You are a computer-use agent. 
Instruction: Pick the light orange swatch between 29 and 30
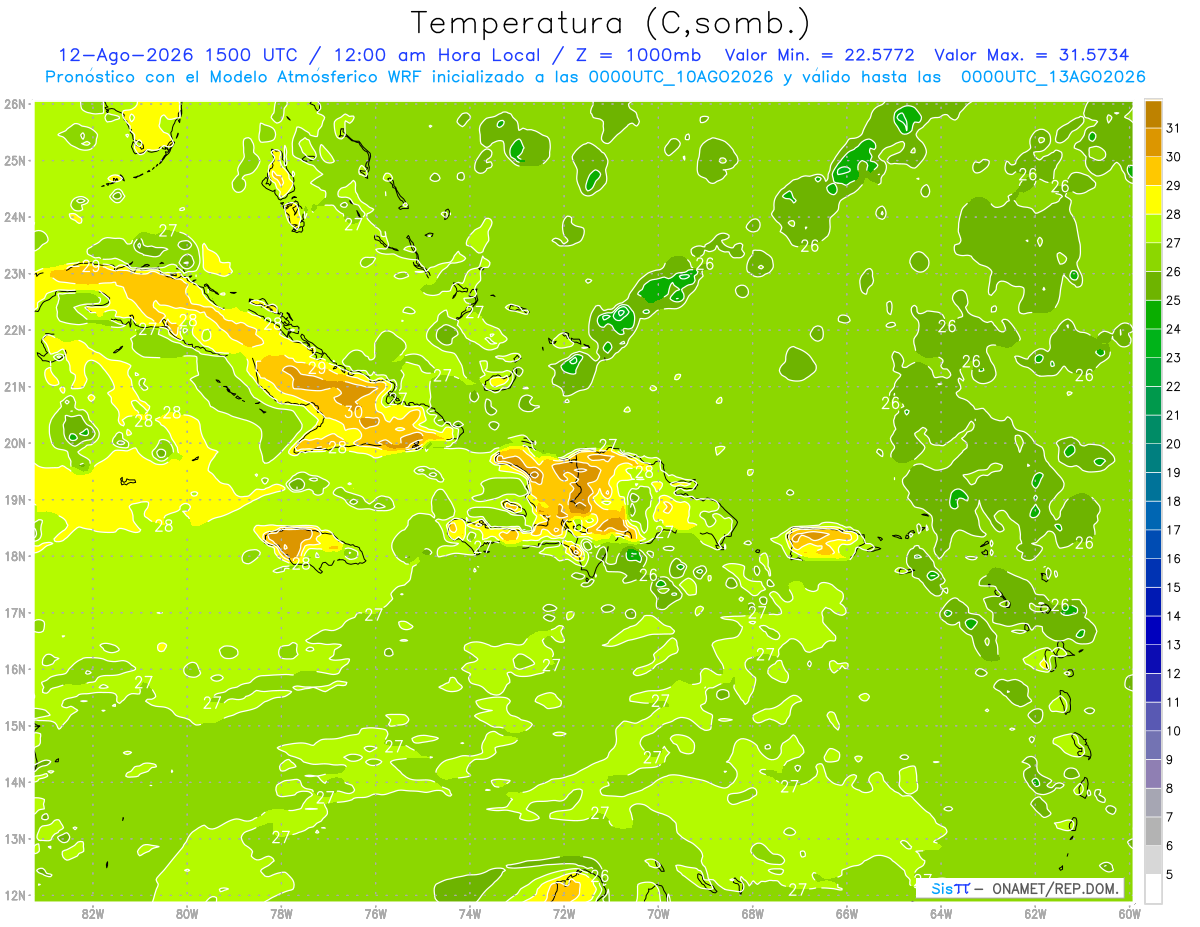pos(1153,171)
